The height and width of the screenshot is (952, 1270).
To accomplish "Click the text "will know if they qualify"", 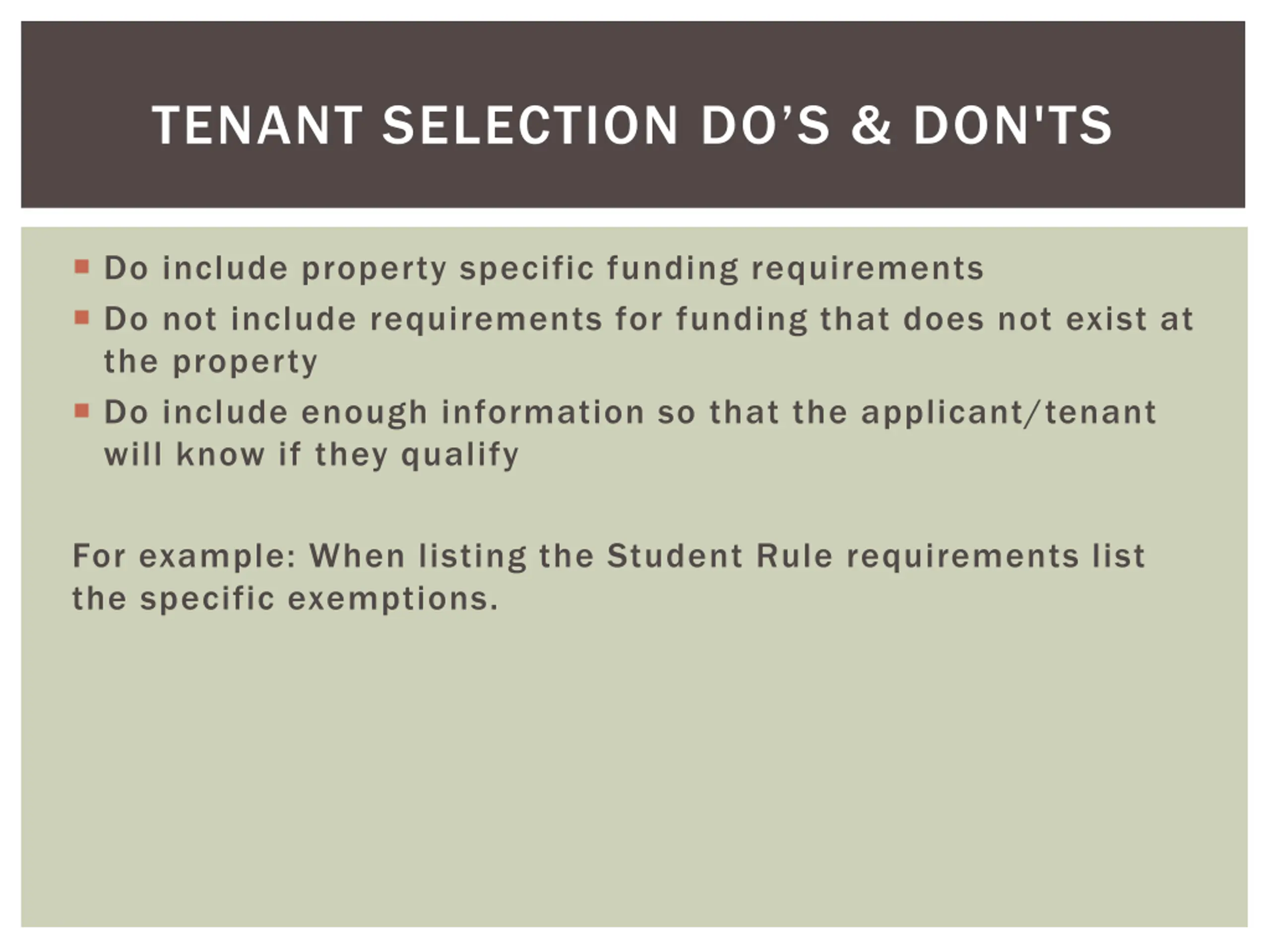I will (x=312, y=455).
